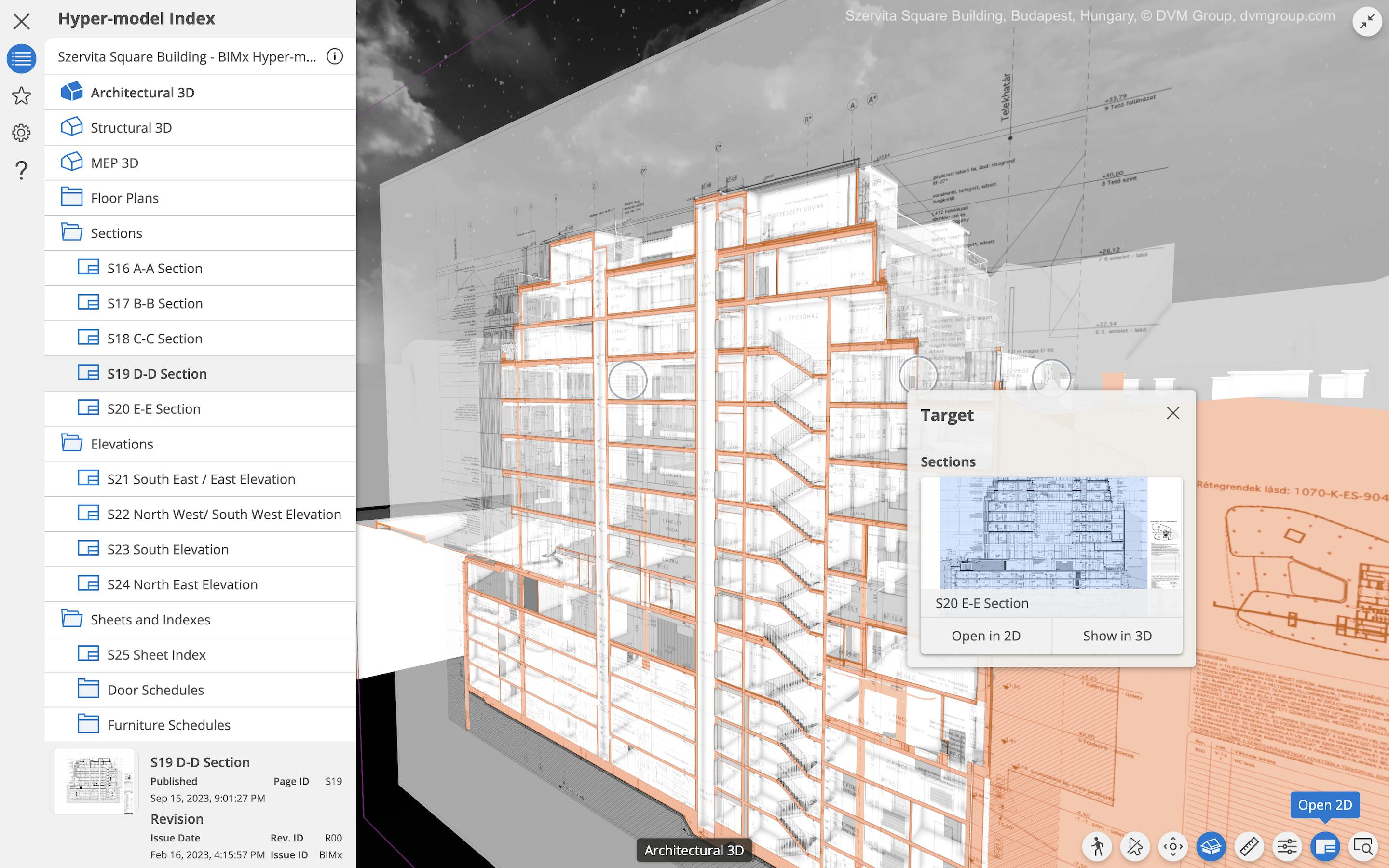Toggle the 3D cutaway tool
This screenshot has height=868, width=1389.
(1211, 846)
